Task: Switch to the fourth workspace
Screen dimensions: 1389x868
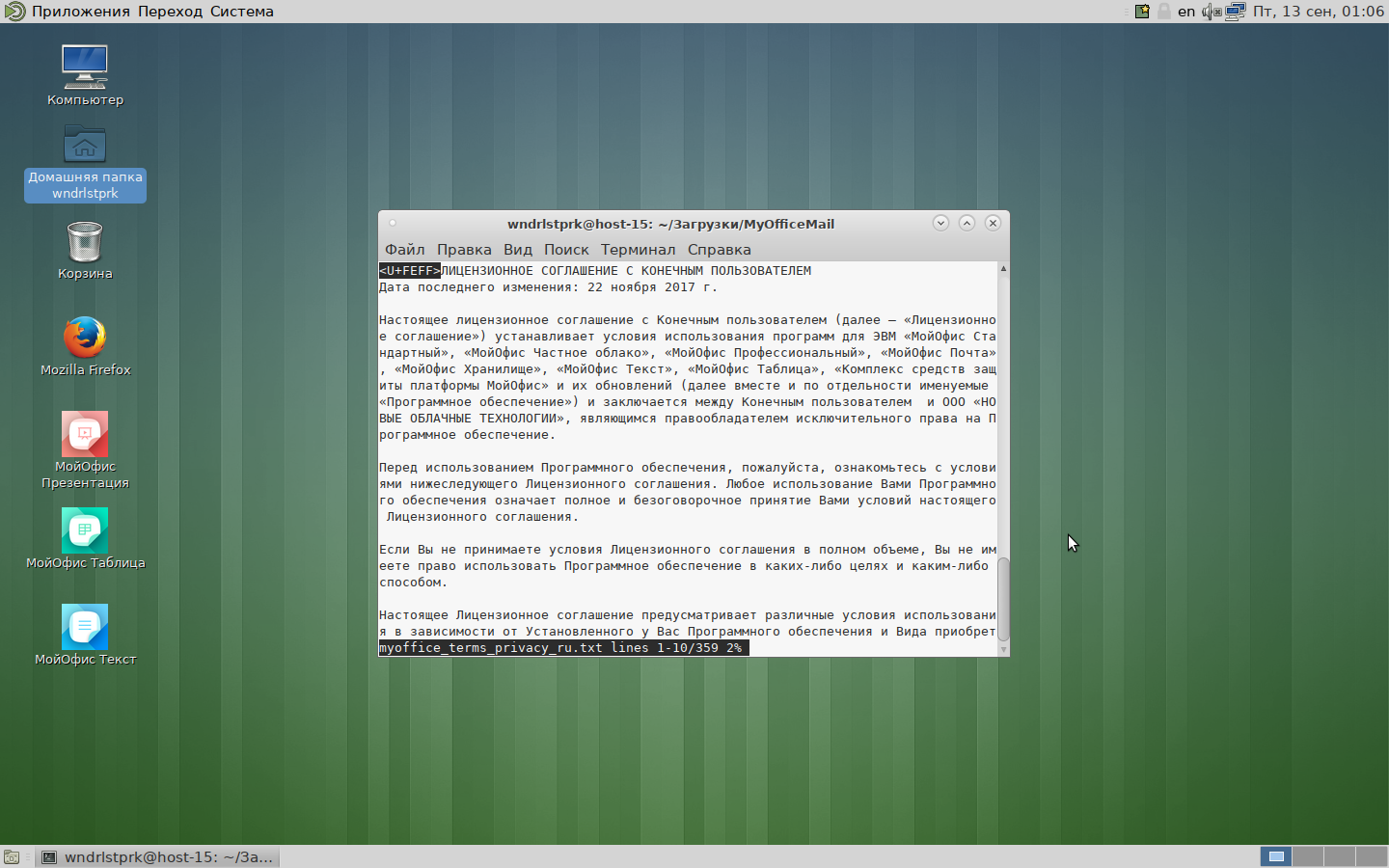Action: 1372,856
